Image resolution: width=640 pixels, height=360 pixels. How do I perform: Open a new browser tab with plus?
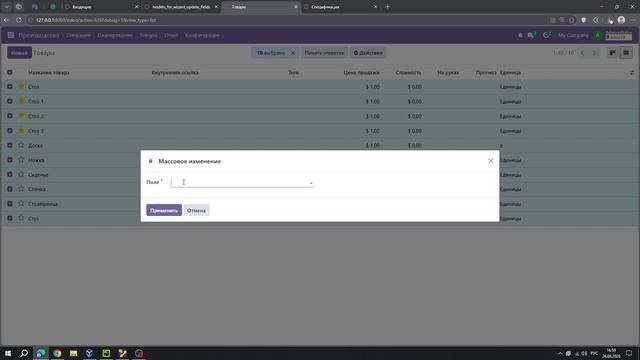(x=388, y=7)
